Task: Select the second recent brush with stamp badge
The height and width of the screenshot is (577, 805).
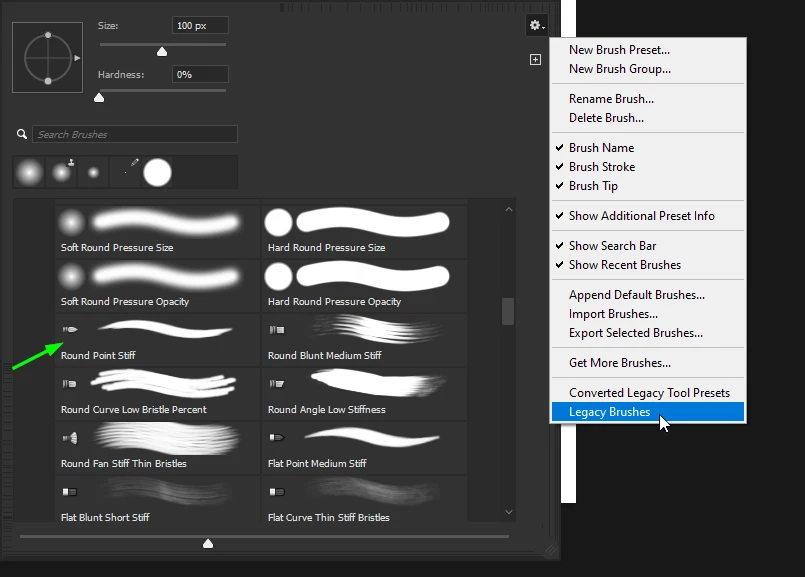Action: 62,172
